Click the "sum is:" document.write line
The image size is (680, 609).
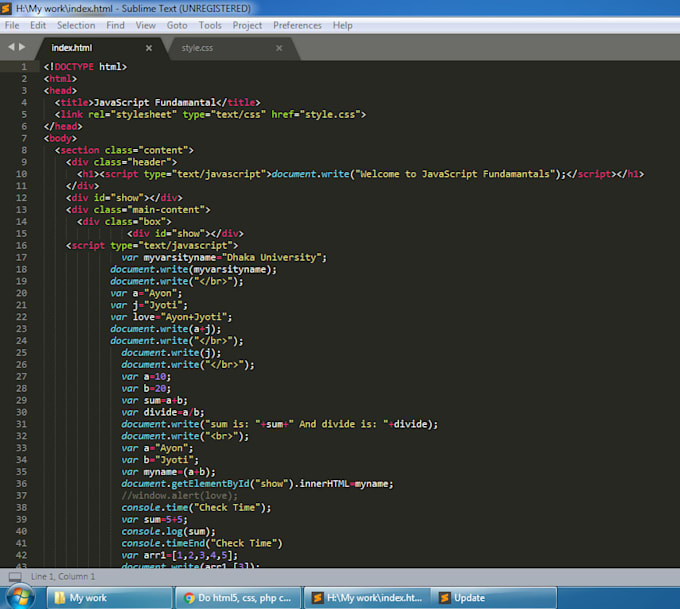280,424
